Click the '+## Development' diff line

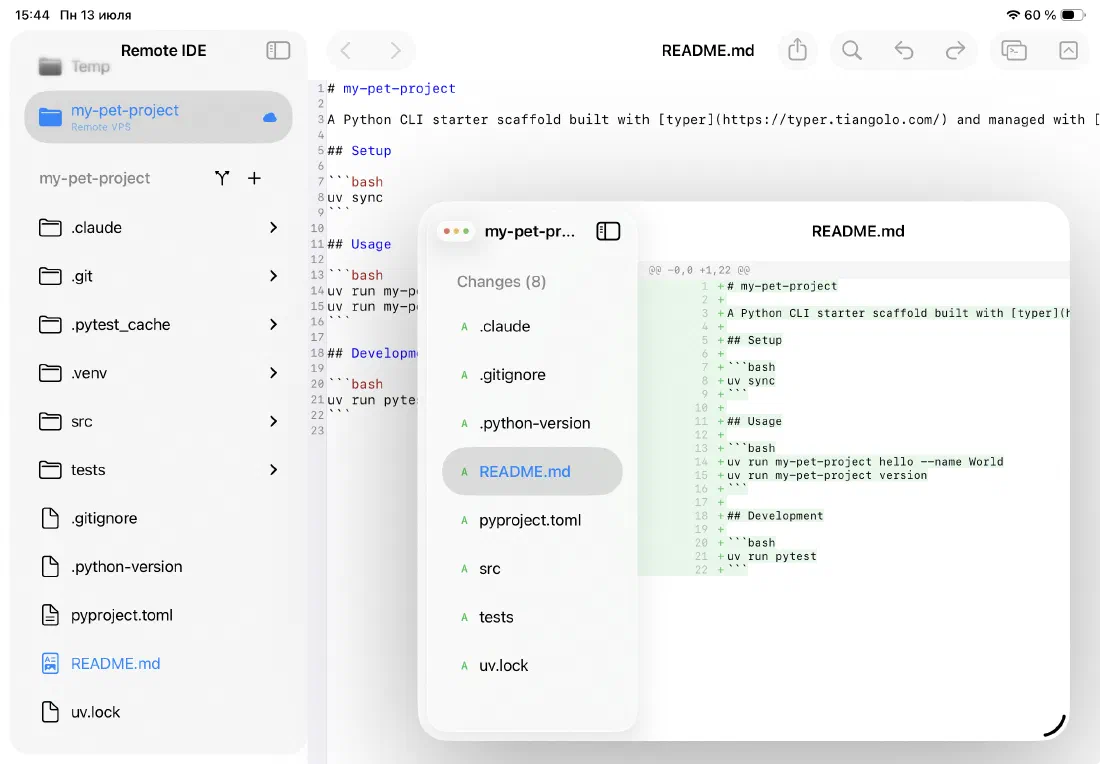pyautogui.click(x=770, y=516)
